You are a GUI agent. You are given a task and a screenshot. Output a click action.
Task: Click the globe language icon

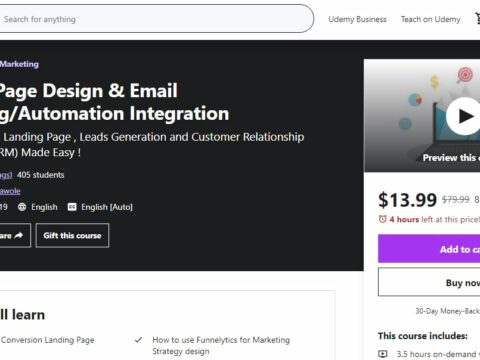[22, 207]
